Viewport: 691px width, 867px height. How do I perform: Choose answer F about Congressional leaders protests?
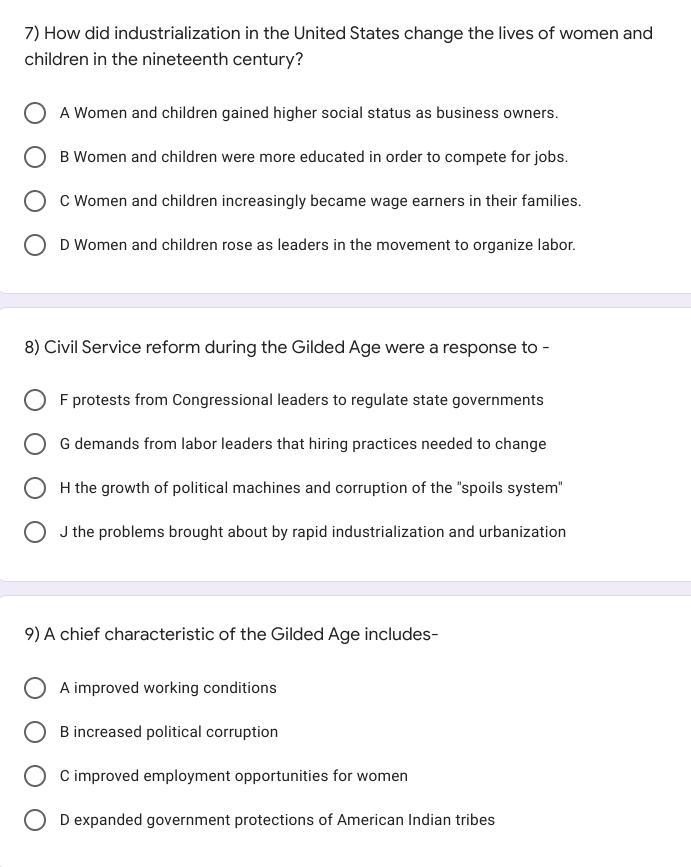point(34,400)
